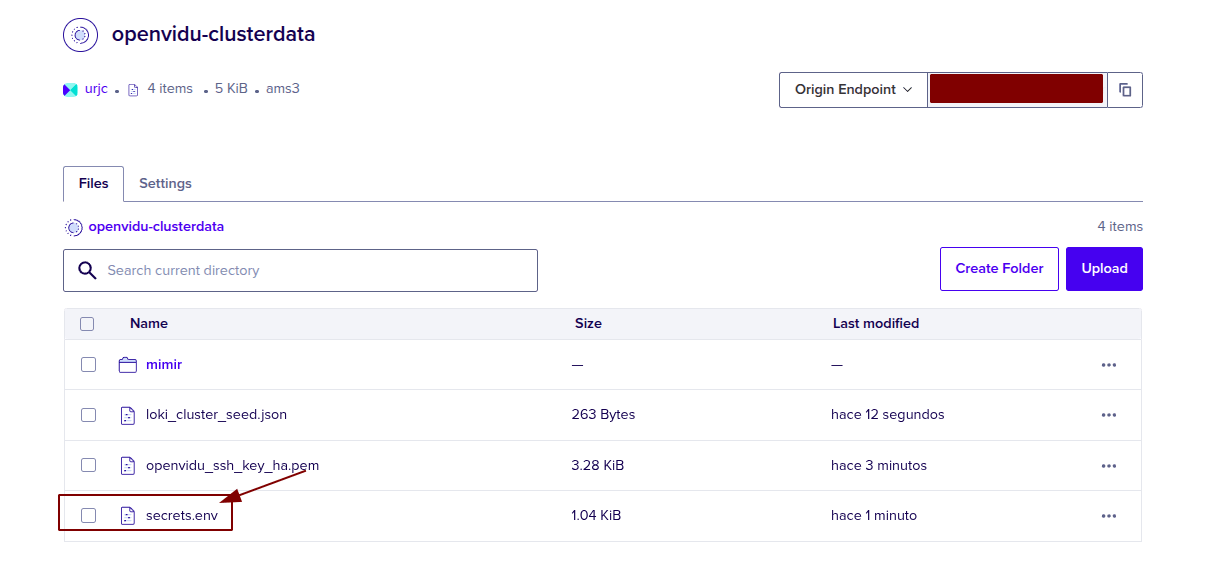Expand the Origin Endpoint dropdown
This screenshot has height=580, width=1224.
pos(853,90)
